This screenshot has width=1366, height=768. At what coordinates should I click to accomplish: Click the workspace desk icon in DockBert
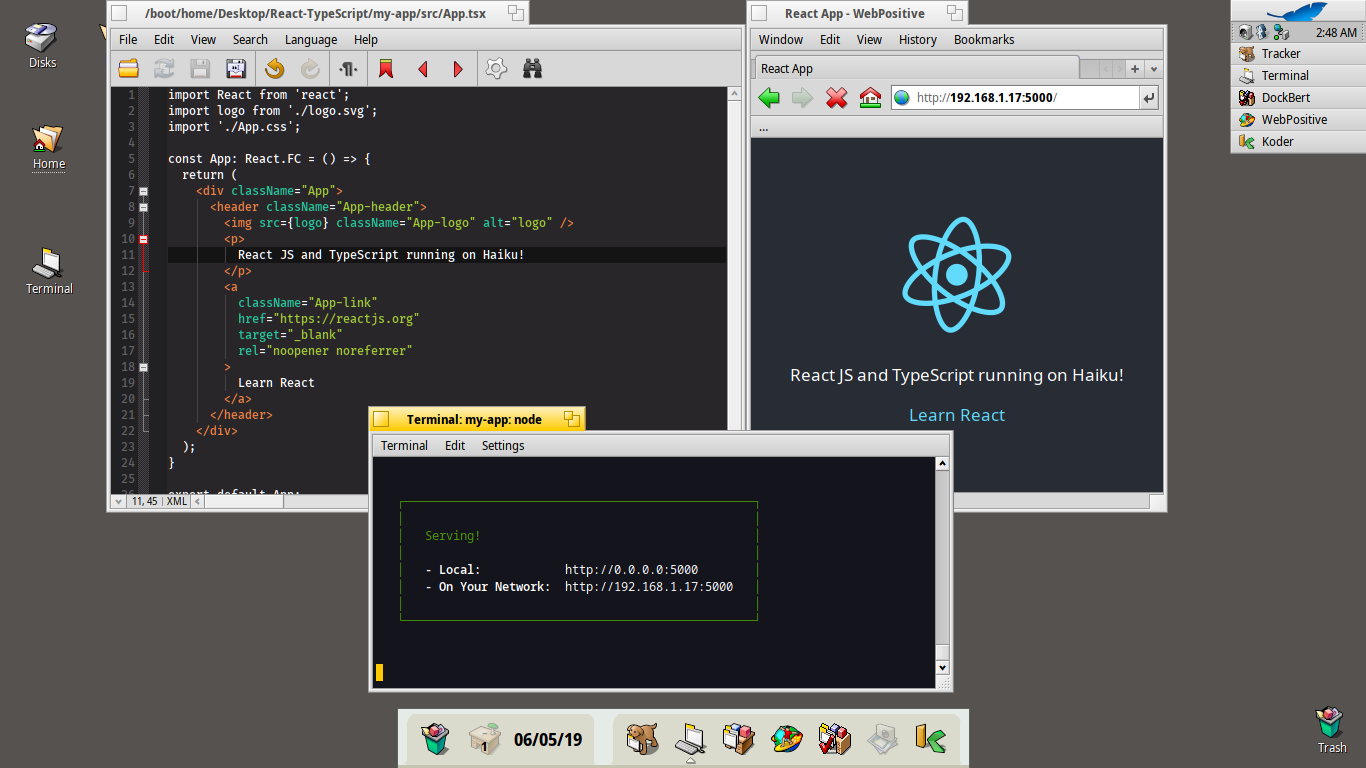pyautogui.click(x=484, y=739)
